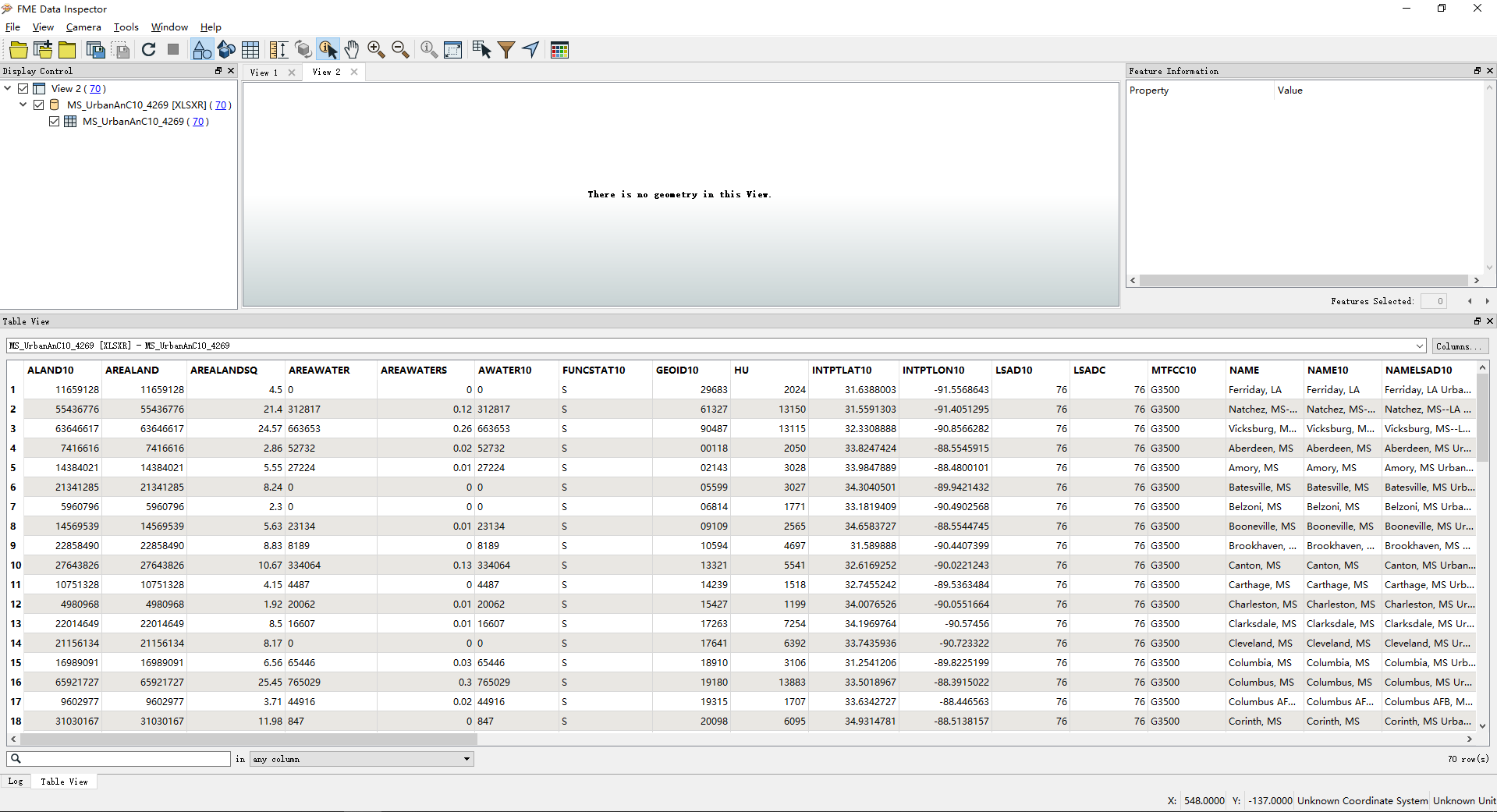The image size is (1497, 812).
Task: Click the Mark Location arrow icon
Action: [x=530, y=50]
